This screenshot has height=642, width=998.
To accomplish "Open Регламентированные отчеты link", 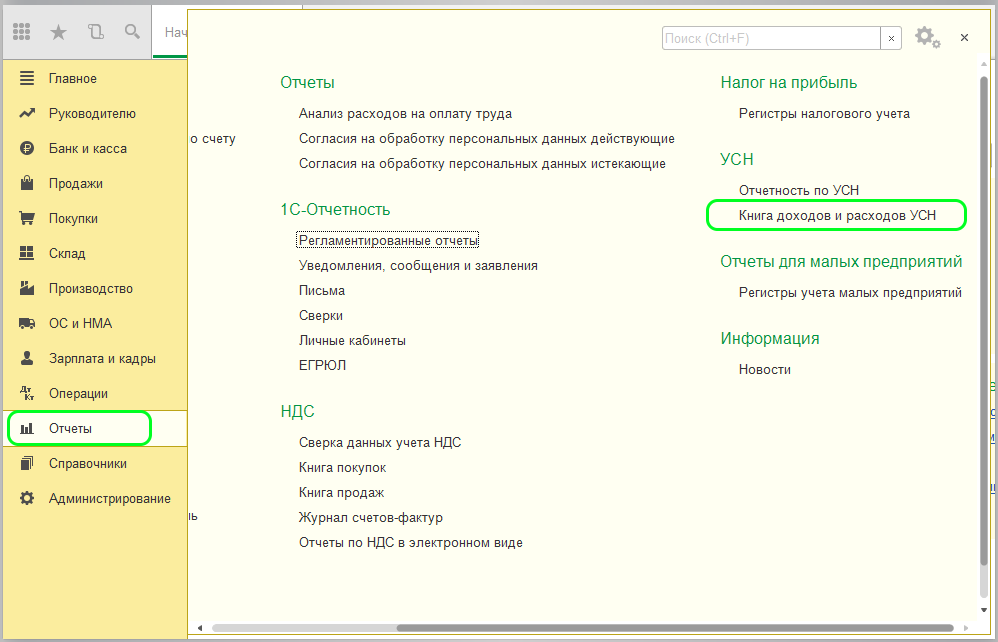I will coord(388,241).
